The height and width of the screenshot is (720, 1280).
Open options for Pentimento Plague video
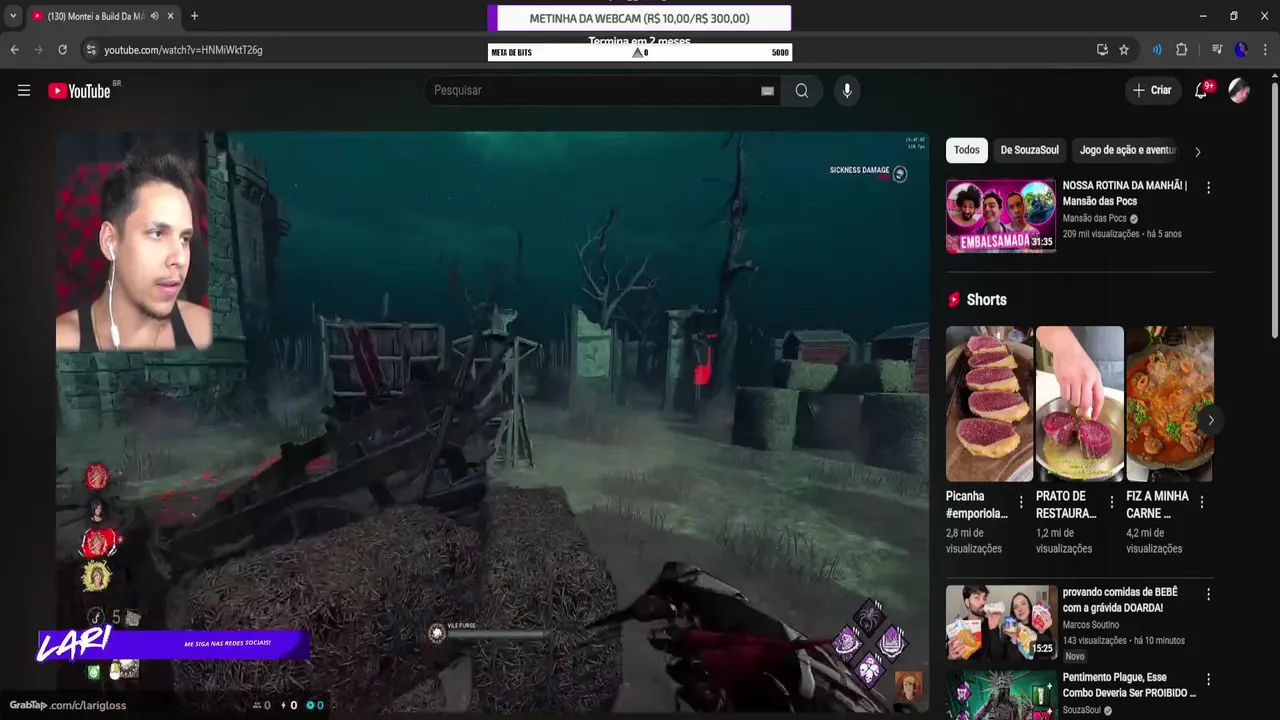(x=1208, y=679)
